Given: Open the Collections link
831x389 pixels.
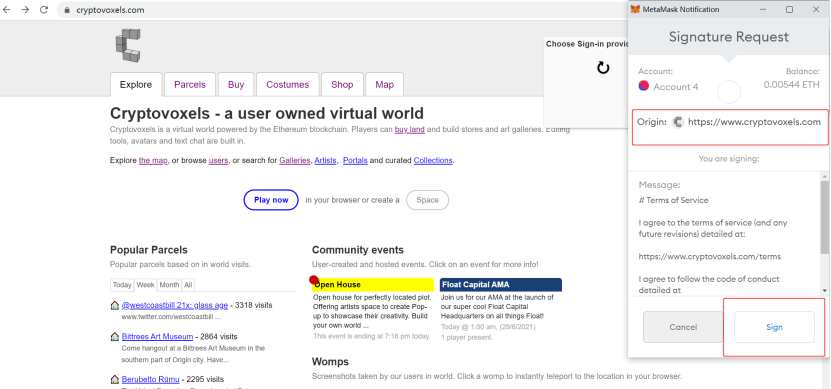Looking at the screenshot, I should (x=433, y=160).
